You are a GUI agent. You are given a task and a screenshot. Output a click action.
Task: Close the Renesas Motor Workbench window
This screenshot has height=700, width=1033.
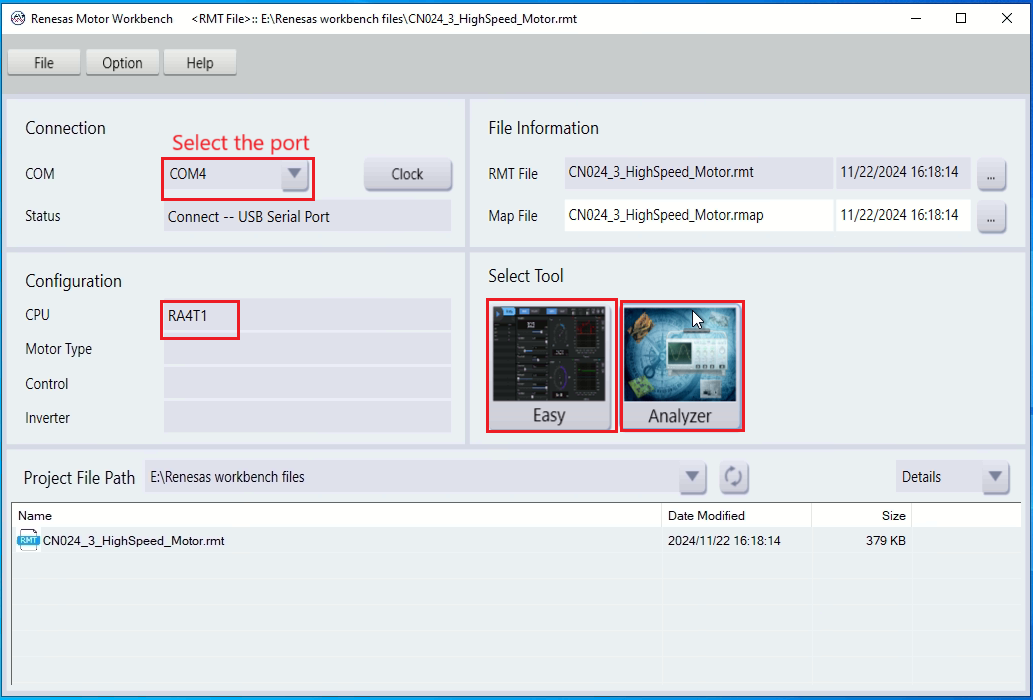pyautogui.click(x=1007, y=18)
